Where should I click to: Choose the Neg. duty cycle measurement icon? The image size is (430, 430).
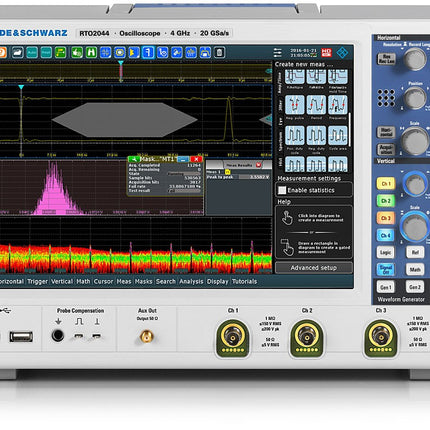coord(316,135)
